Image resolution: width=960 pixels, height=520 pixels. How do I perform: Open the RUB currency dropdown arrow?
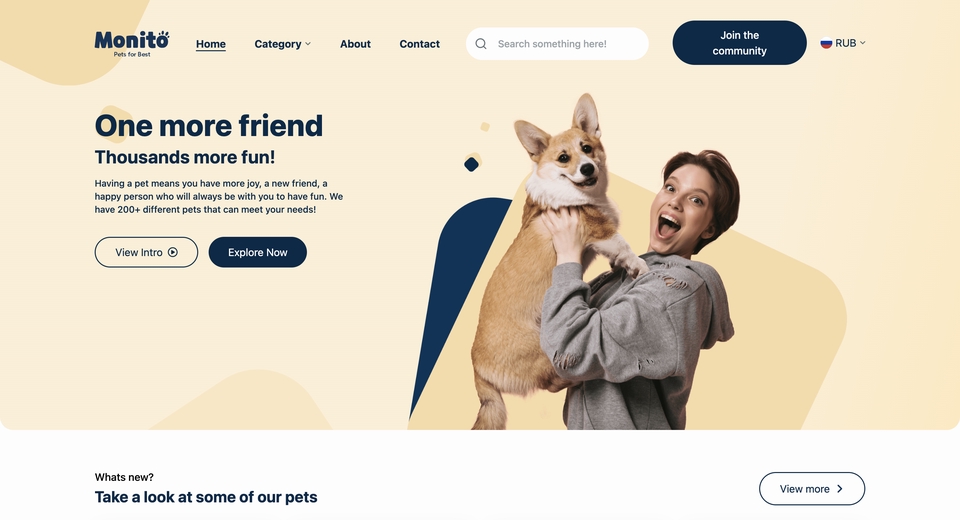coord(863,43)
